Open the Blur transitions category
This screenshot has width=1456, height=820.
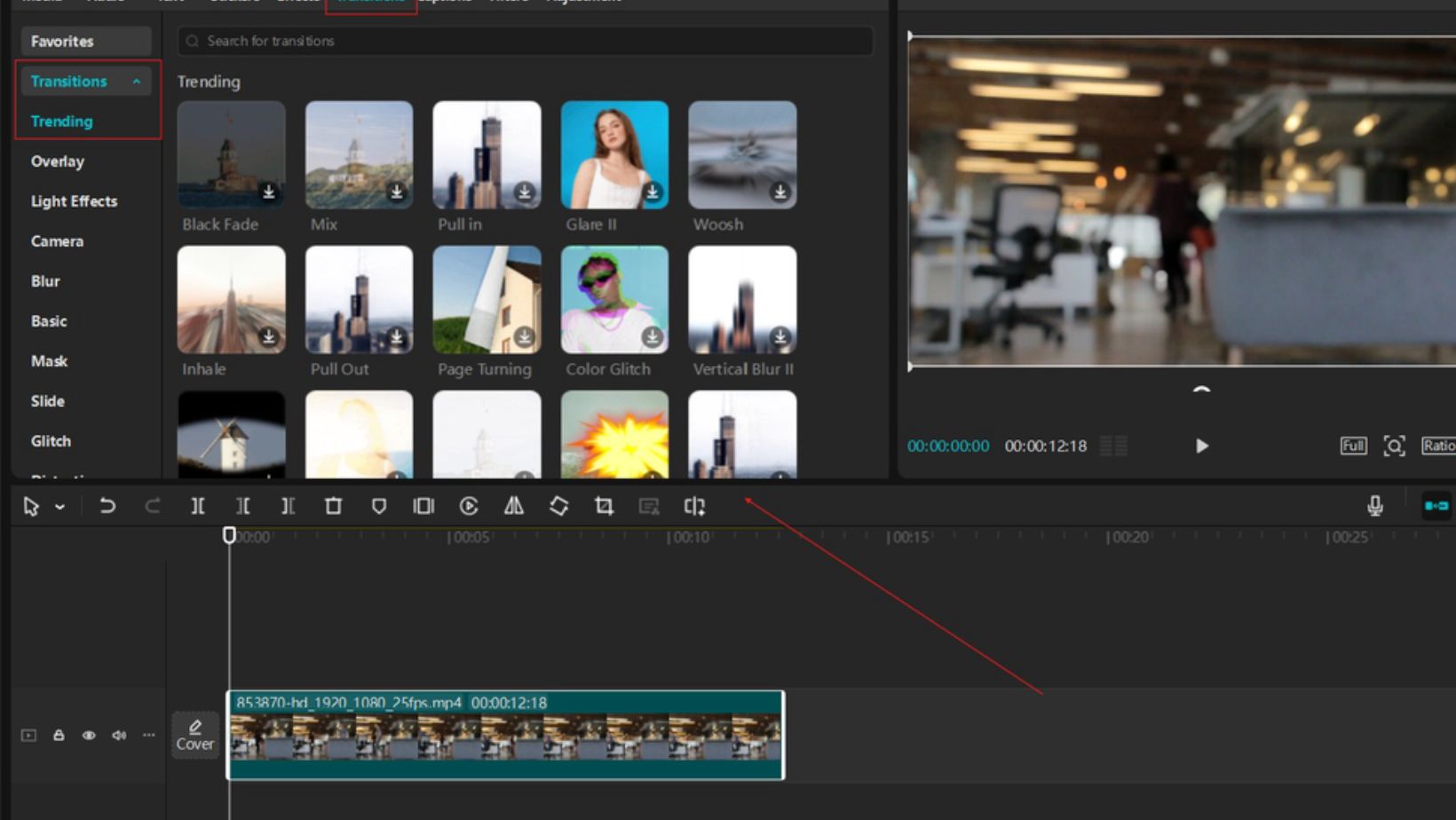click(x=45, y=281)
